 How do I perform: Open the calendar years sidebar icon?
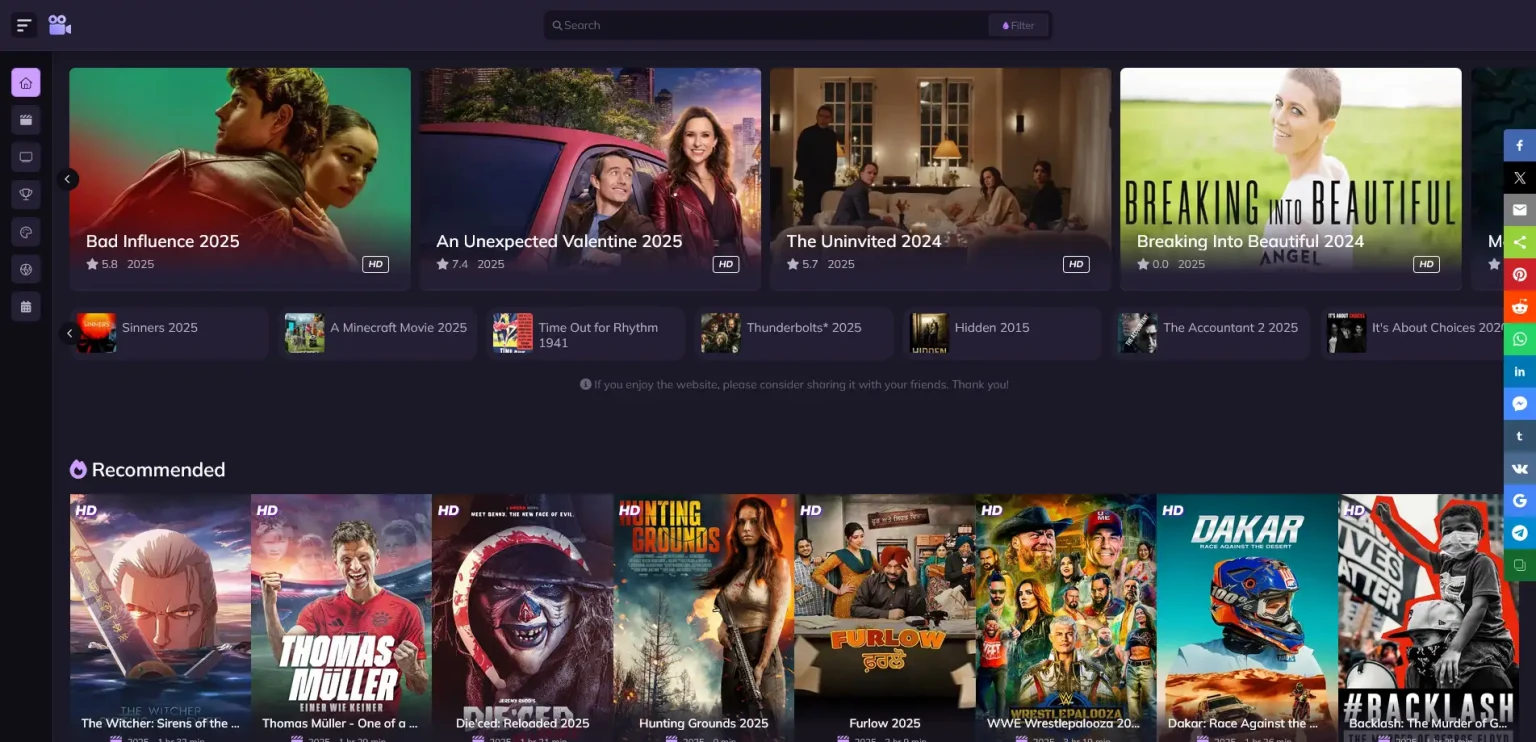pos(26,306)
